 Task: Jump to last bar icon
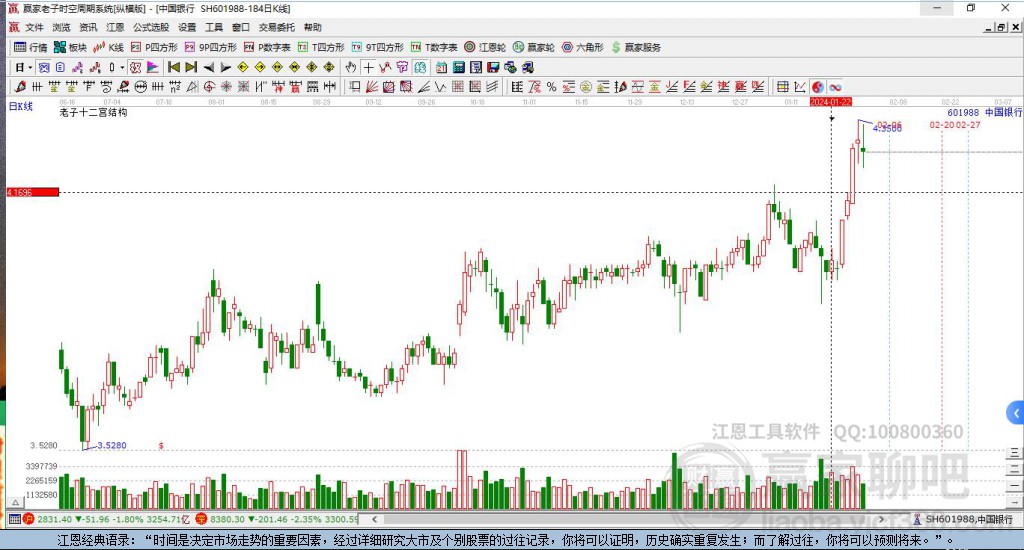pos(191,67)
